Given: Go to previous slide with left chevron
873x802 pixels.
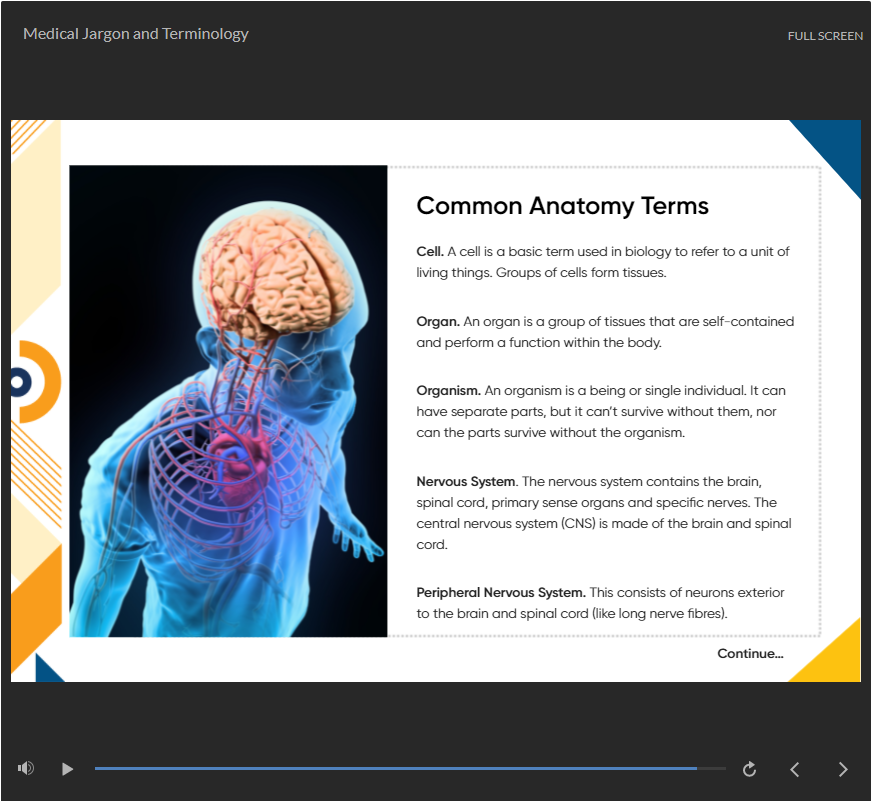Looking at the screenshot, I should click(x=795, y=769).
